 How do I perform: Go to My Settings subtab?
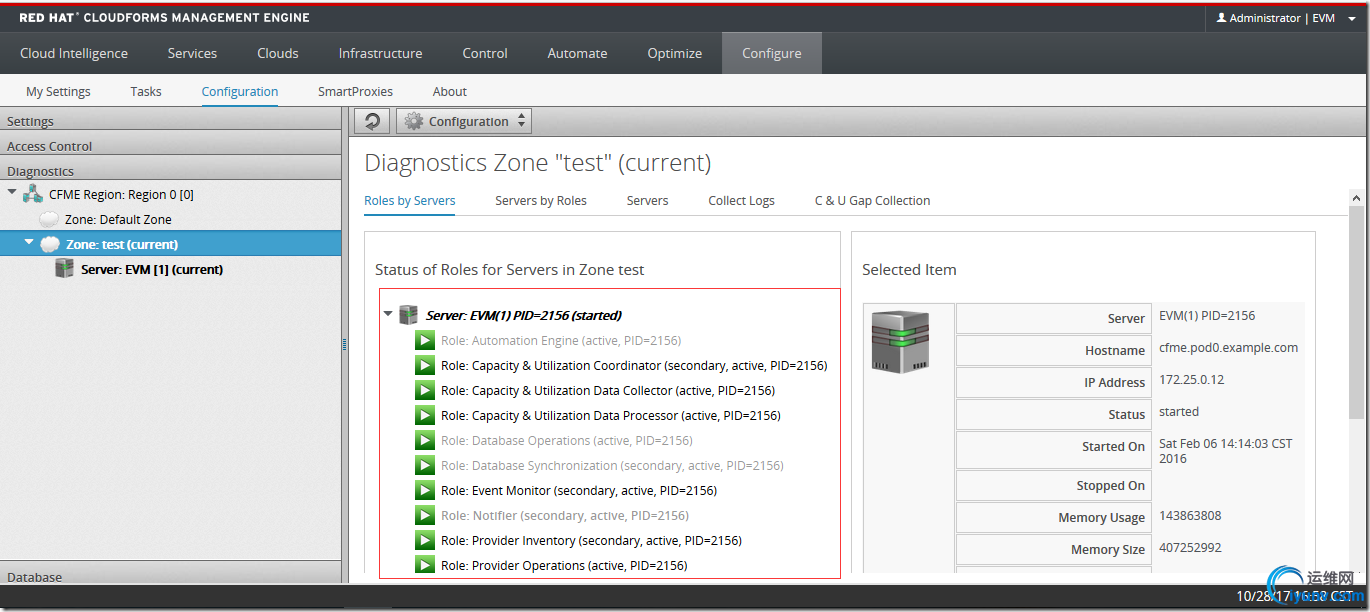tap(58, 91)
